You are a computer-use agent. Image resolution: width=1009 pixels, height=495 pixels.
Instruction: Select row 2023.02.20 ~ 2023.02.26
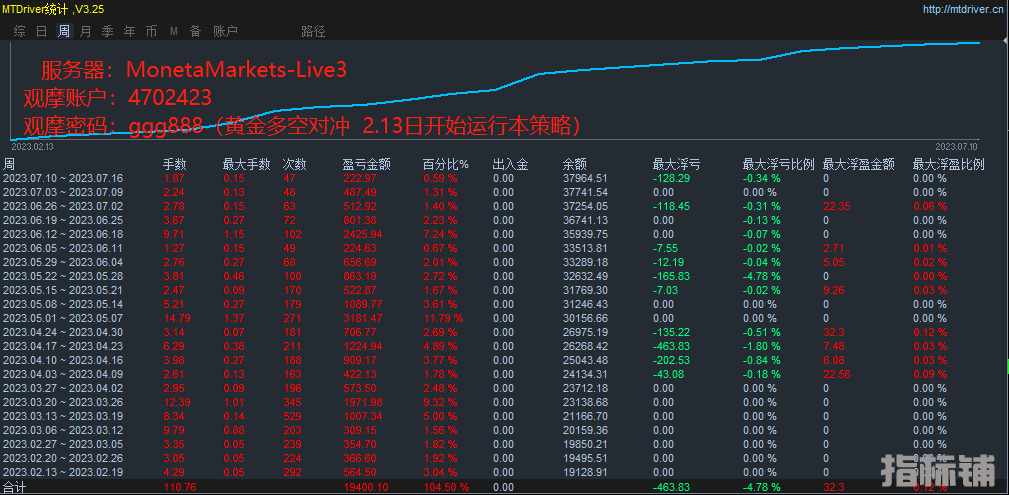coord(504,458)
